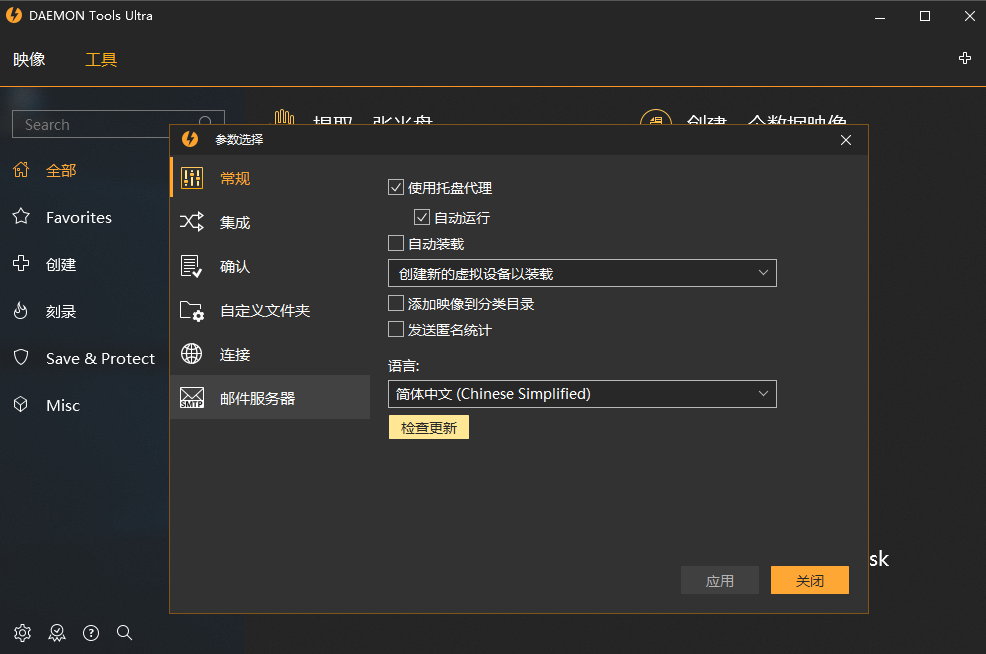This screenshot has height=654, width=986.
Task: Click the Misc cube icon
Action: pos(21,404)
